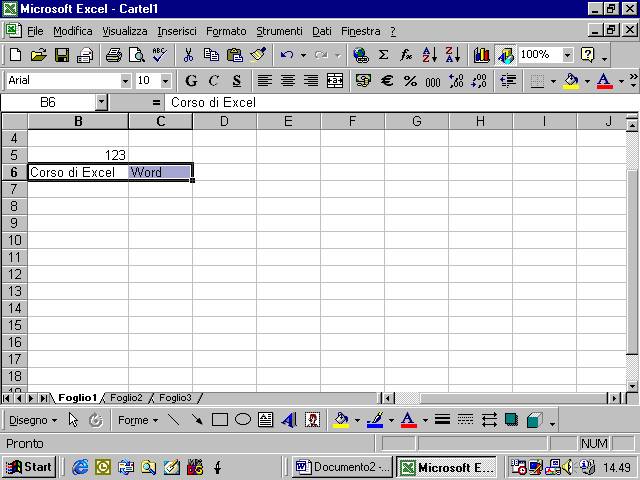
Task: Open a file with the folder icon
Action: [x=38, y=55]
